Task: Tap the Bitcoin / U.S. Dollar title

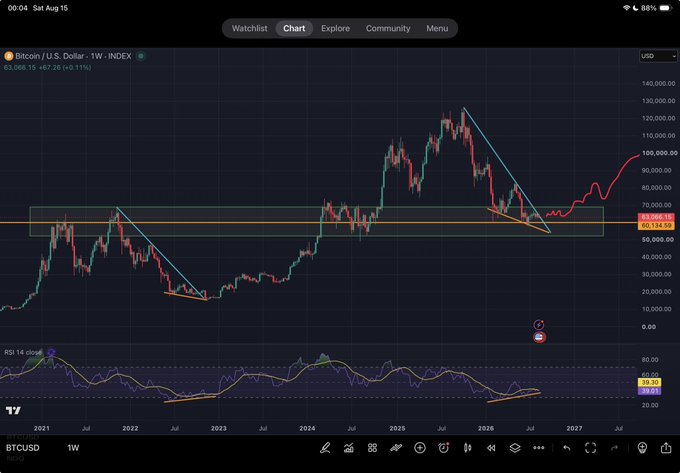Action: pyautogui.click(x=50, y=56)
